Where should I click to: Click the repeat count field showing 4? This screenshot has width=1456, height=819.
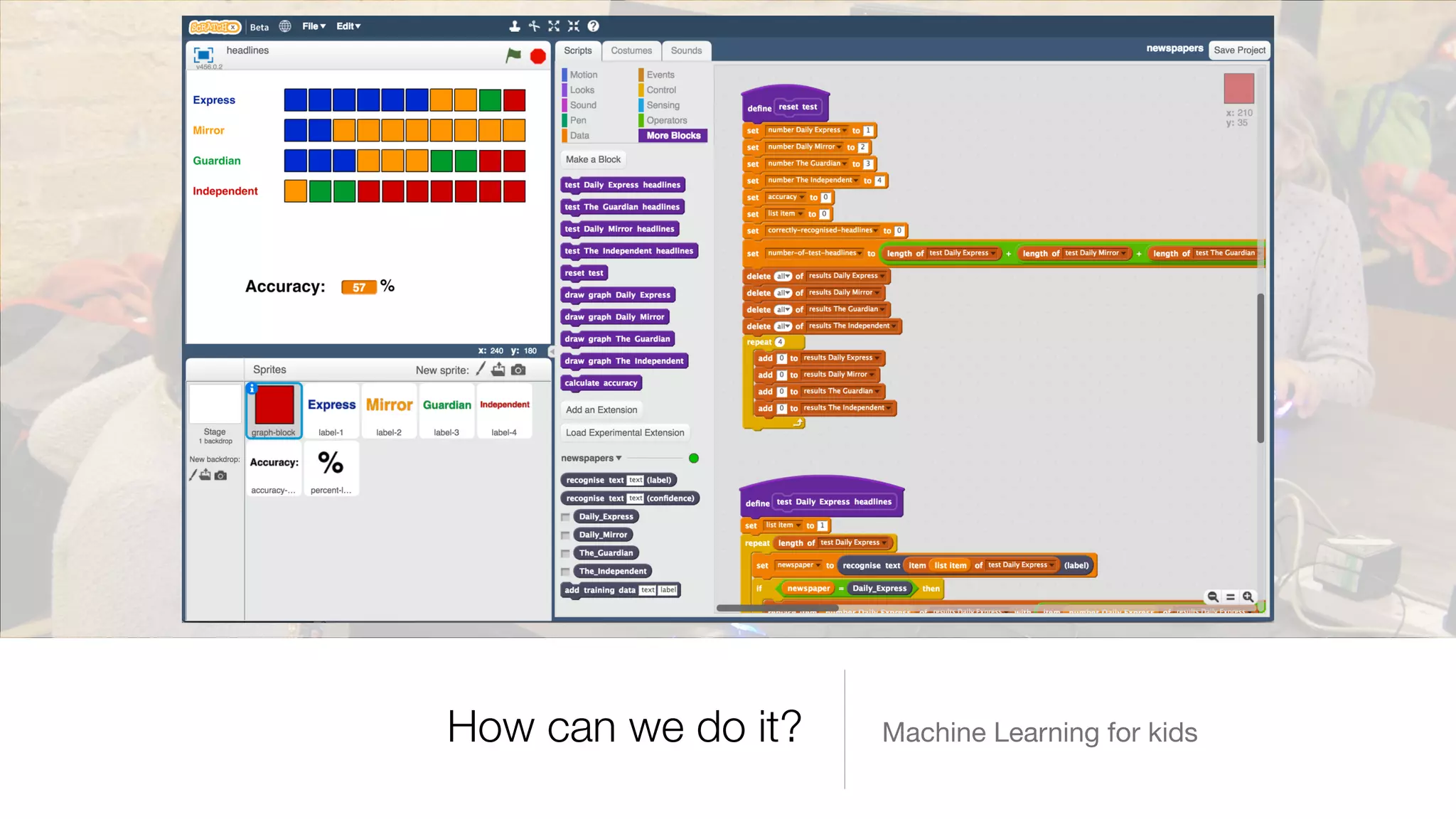tap(780, 342)
